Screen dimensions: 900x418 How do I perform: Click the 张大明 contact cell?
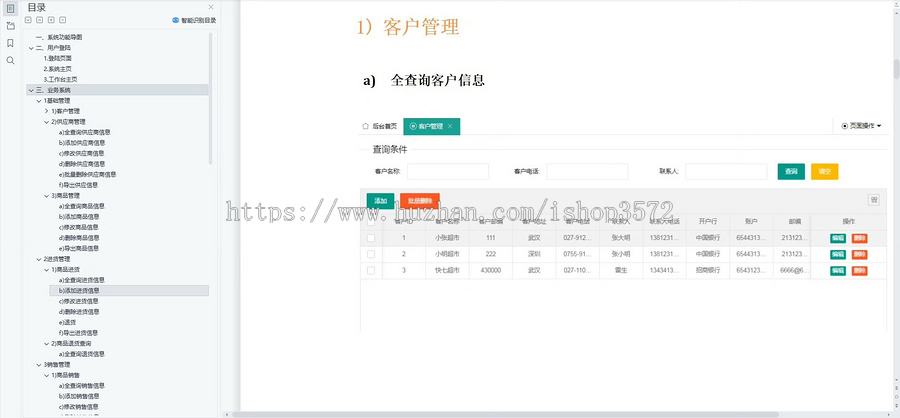(620, 238)
